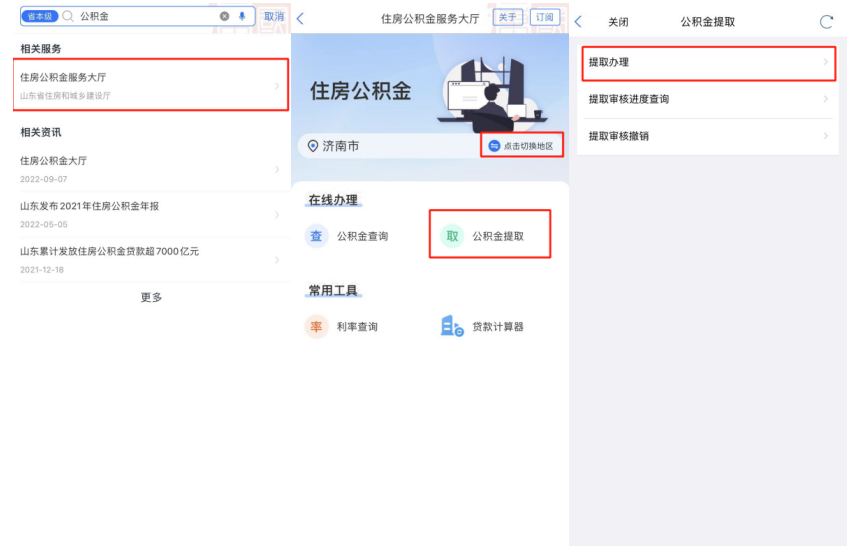The image size is (852, 551).
Task: Tap the location pin icon beside 济南市
Action: tap(312, 146)
